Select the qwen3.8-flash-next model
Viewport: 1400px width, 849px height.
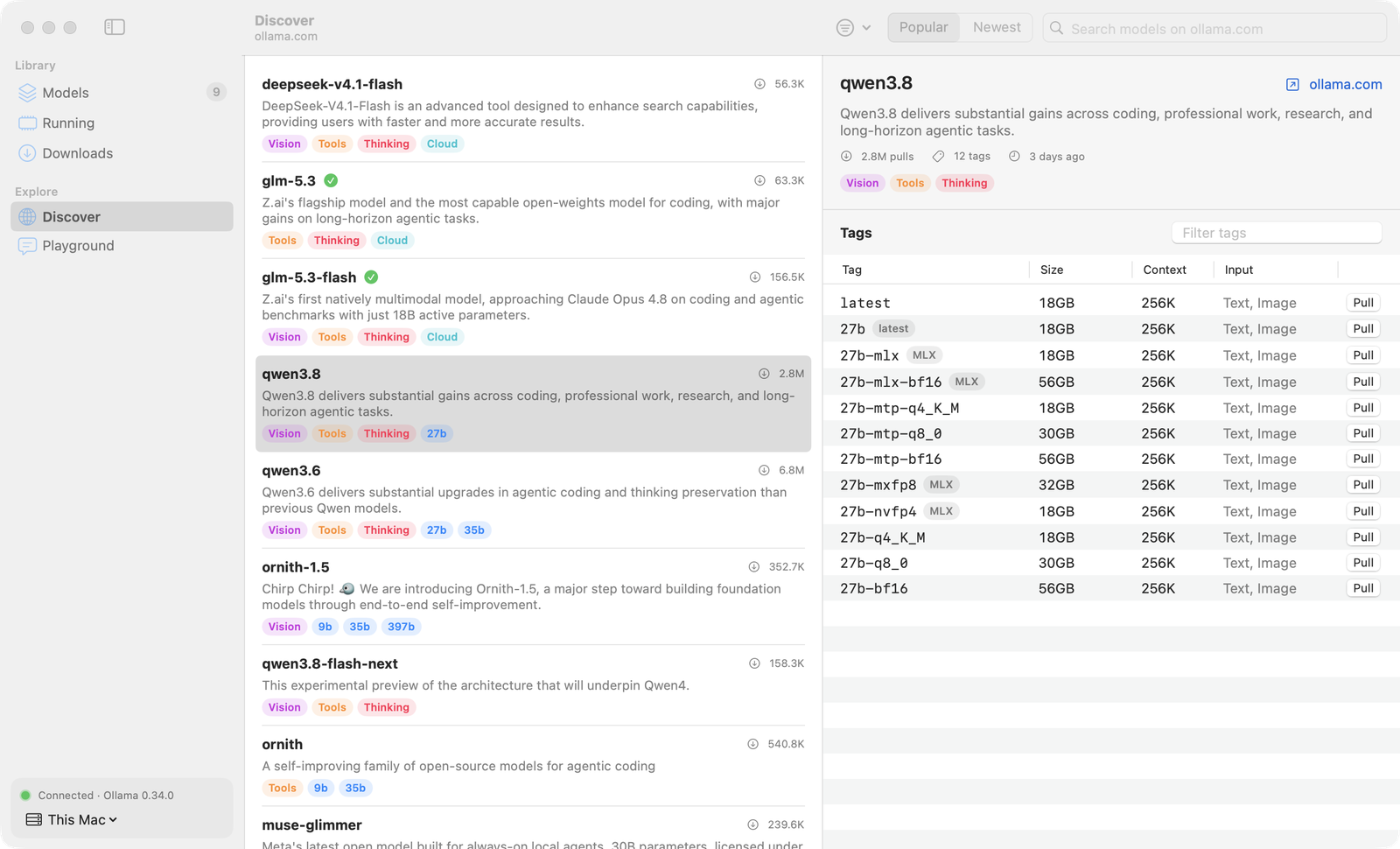point(533,685)
